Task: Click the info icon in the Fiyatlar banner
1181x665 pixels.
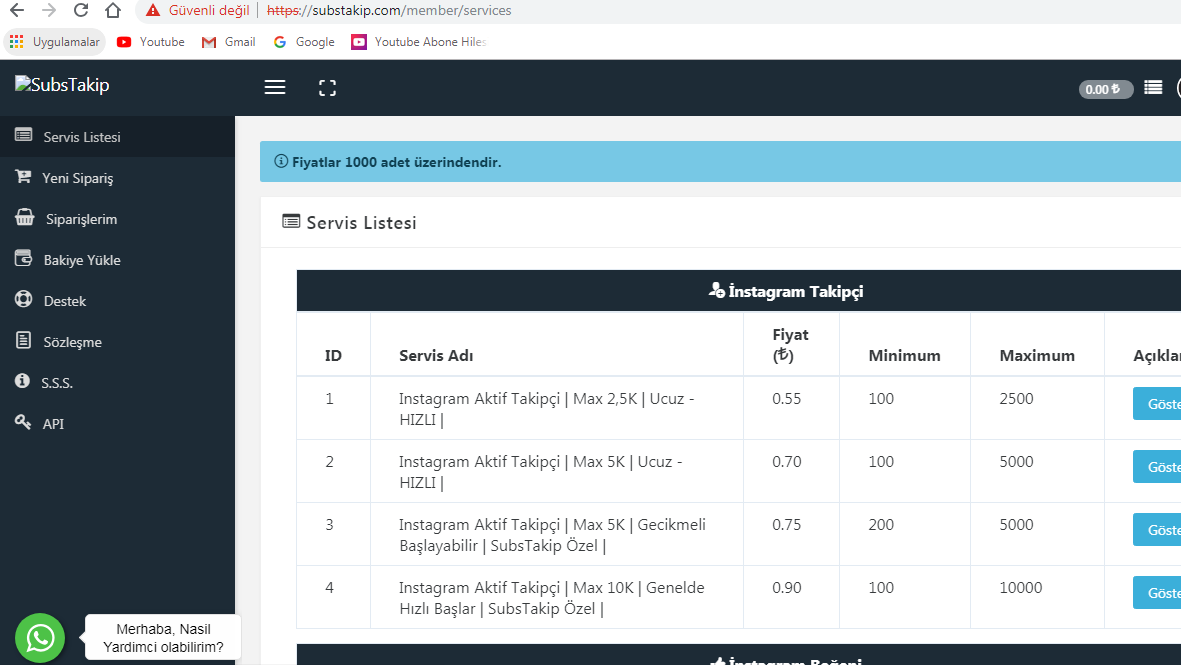Action: coord(281,161)
